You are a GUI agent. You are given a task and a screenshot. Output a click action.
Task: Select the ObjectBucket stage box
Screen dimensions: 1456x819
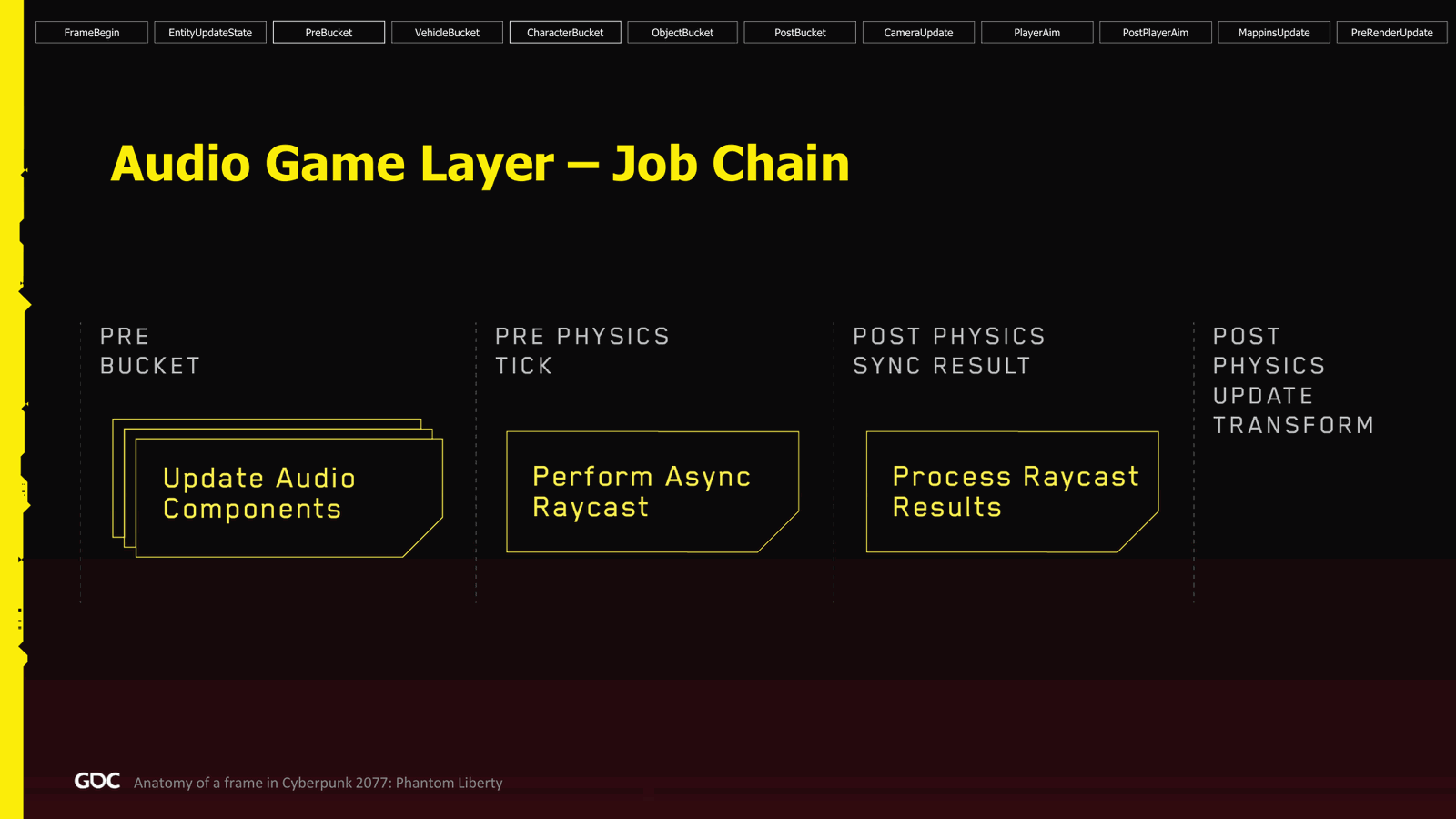point(682,33)
